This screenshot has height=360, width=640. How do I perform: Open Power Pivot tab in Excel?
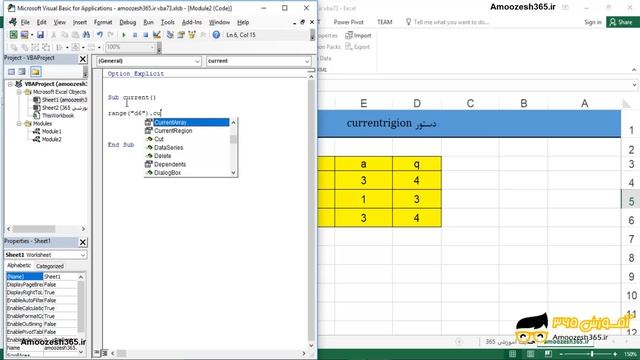pyautogui.click(x=349, y=22)
